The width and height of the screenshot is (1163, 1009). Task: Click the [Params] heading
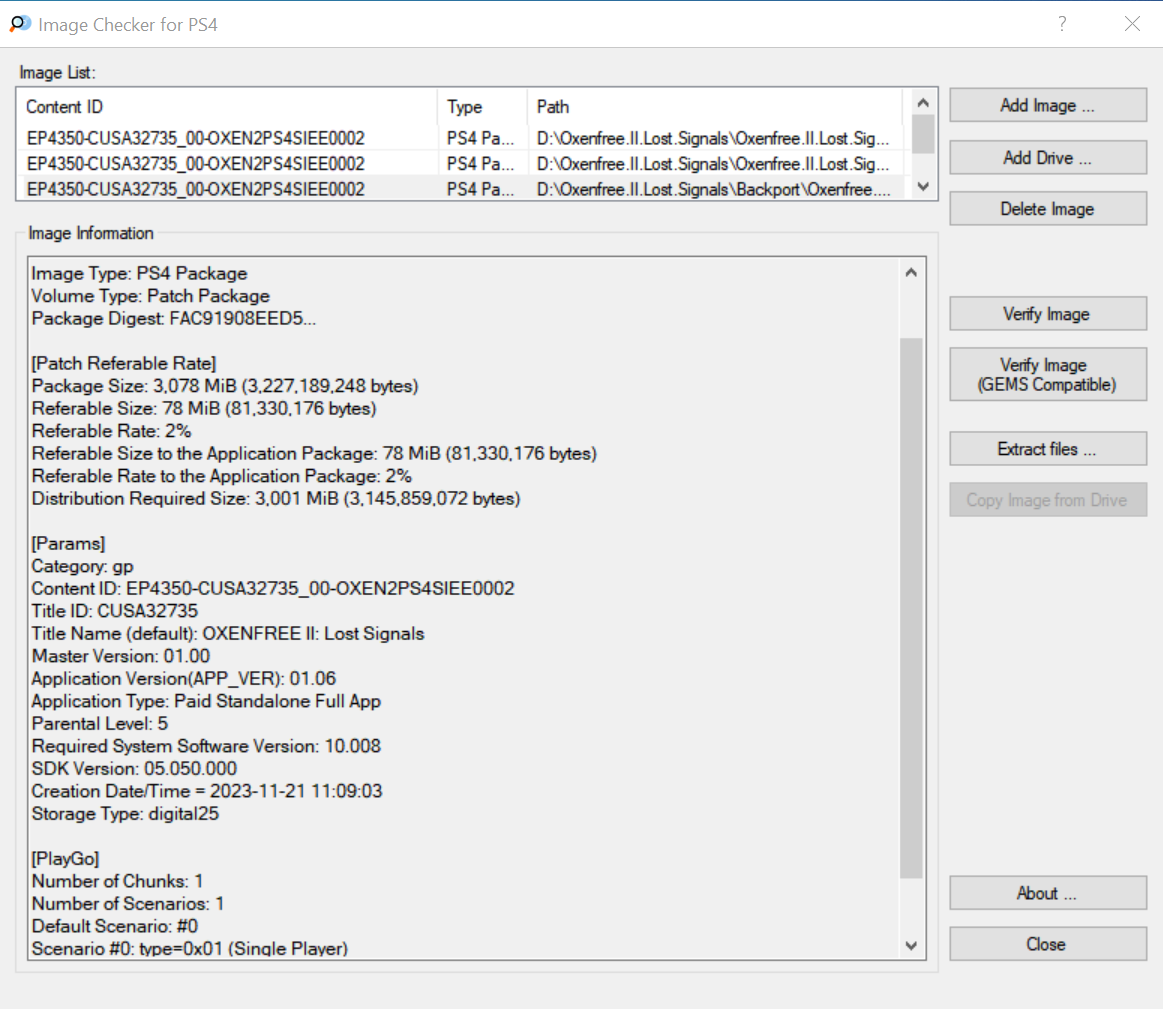pyautogui.click(x=68, y=543)
